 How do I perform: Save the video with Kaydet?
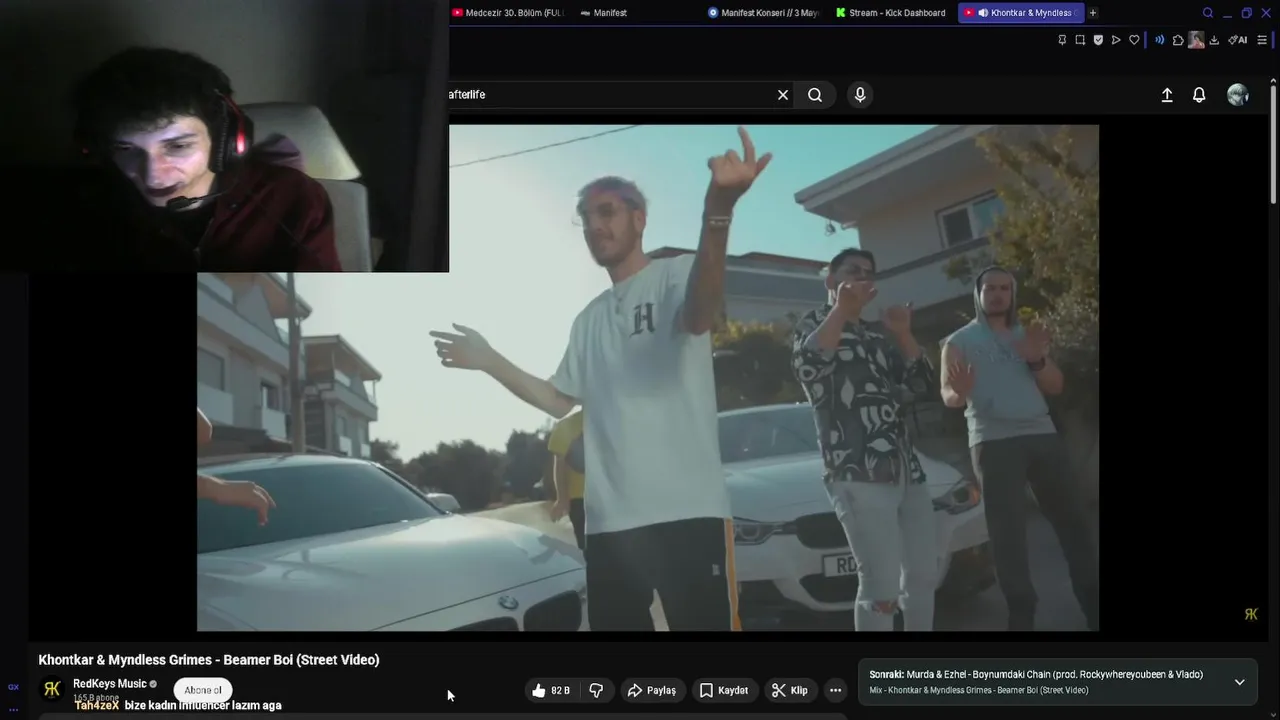point(724,690)
